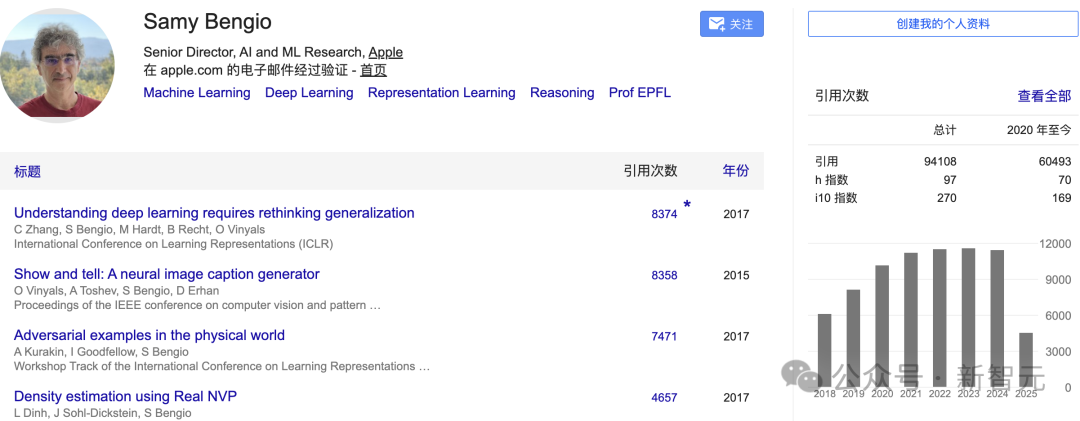The height and width of the screenshot is (421, 1080).
Task: Click the since-2020 i10 value 169
Action: pyautogui.click(x=1061, y=198)
